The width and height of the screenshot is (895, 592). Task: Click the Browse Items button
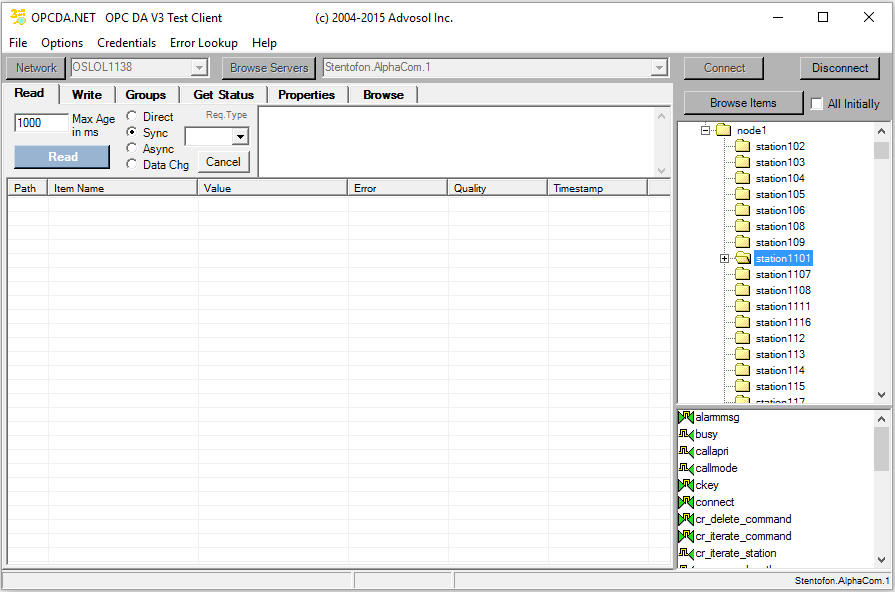pos(742,103)
